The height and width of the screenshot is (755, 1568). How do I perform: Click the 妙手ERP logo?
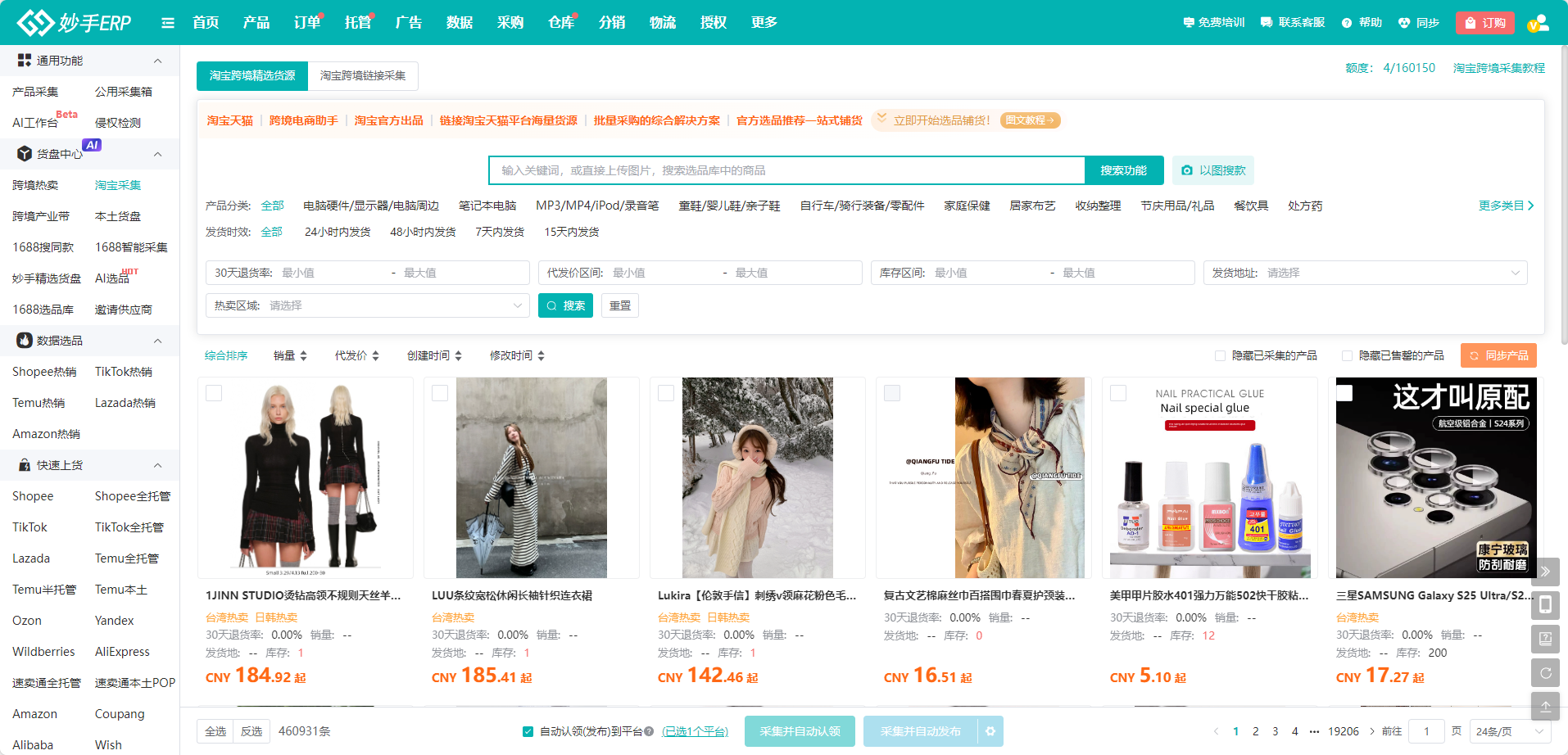tap(75, 22)
